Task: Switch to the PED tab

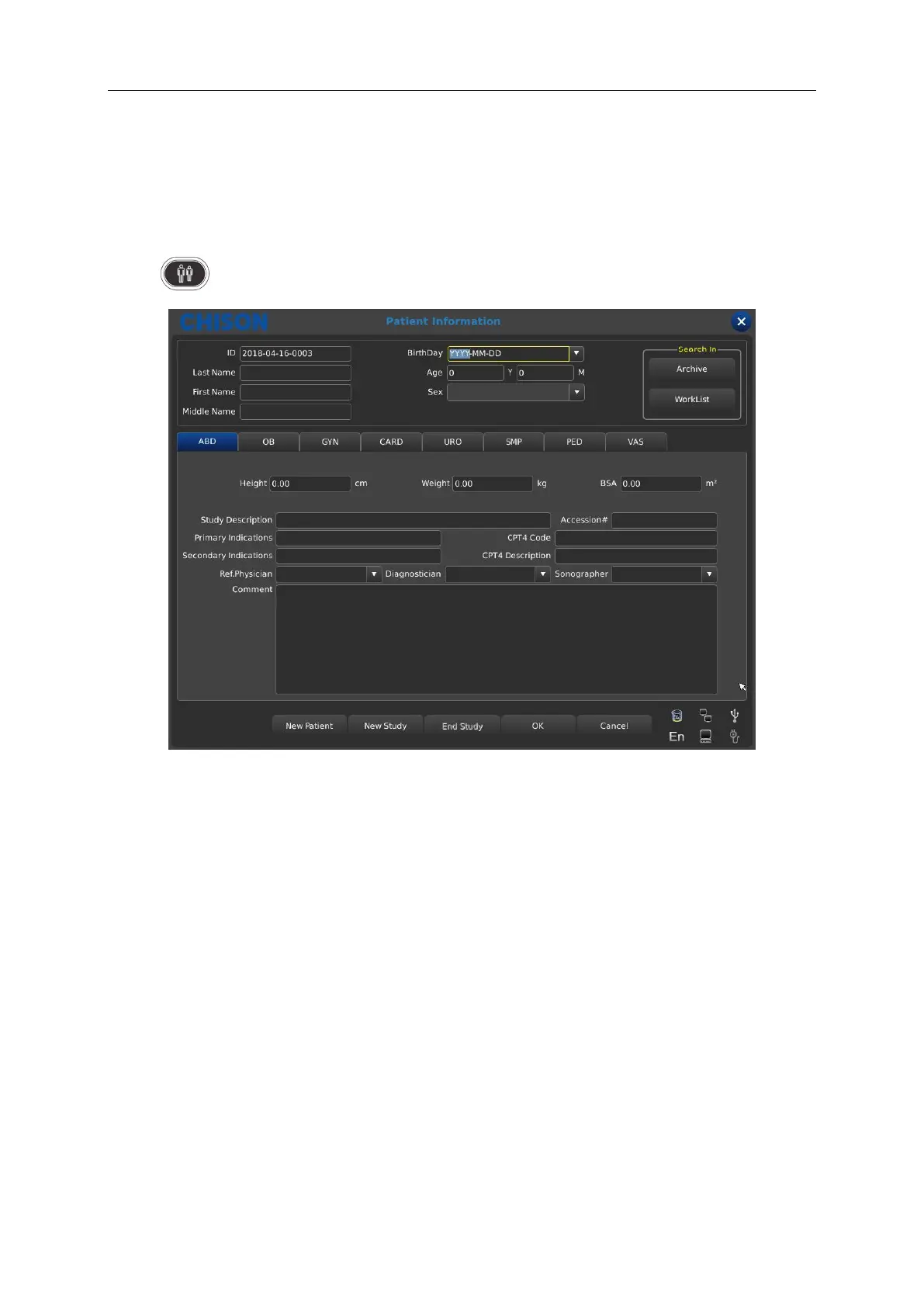Action: [574, 442]
